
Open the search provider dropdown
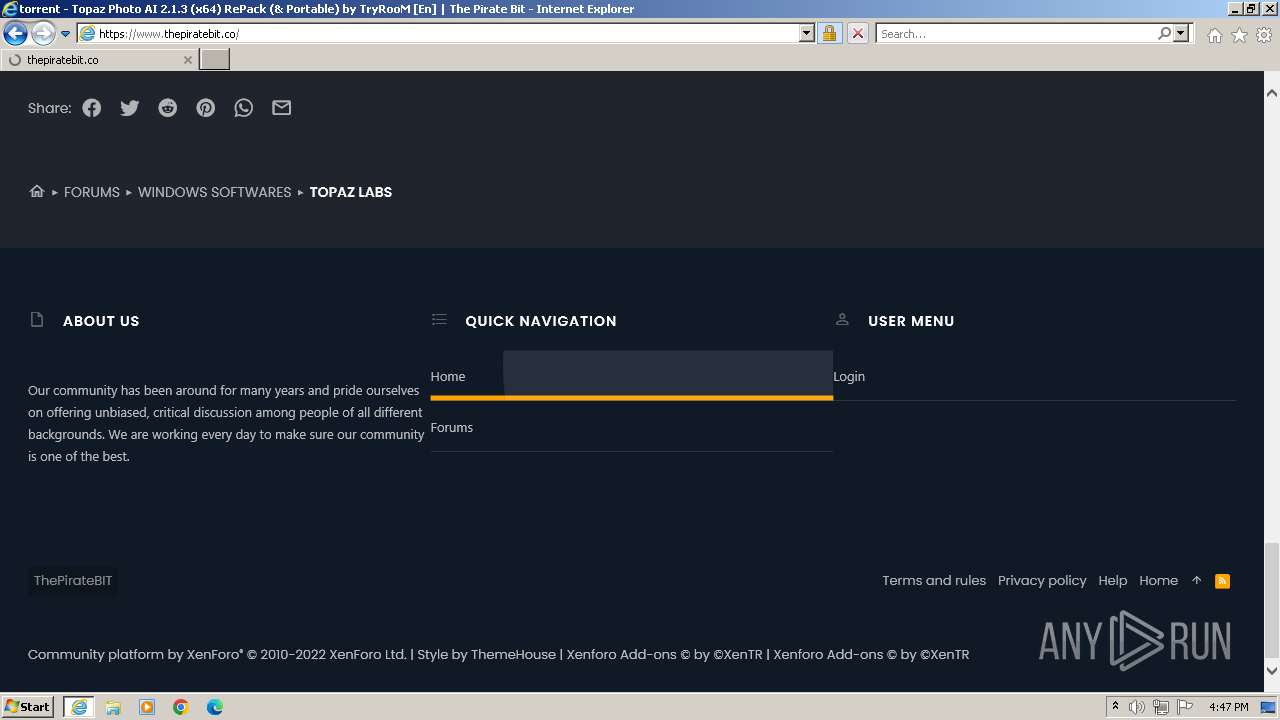[1181, 33]
